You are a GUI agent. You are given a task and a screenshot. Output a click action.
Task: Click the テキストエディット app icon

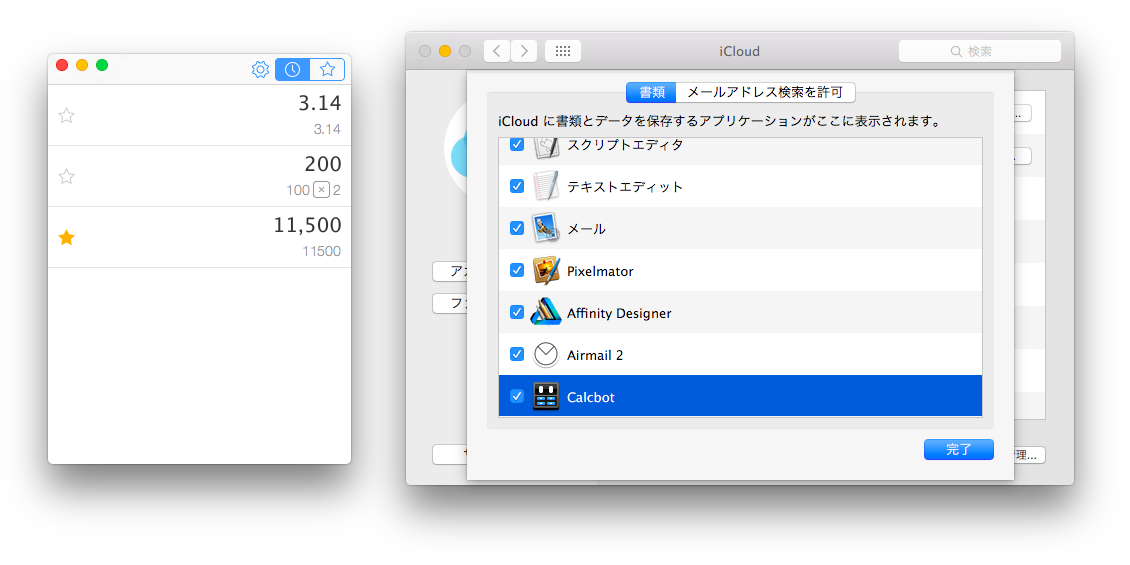coord(546,186)
